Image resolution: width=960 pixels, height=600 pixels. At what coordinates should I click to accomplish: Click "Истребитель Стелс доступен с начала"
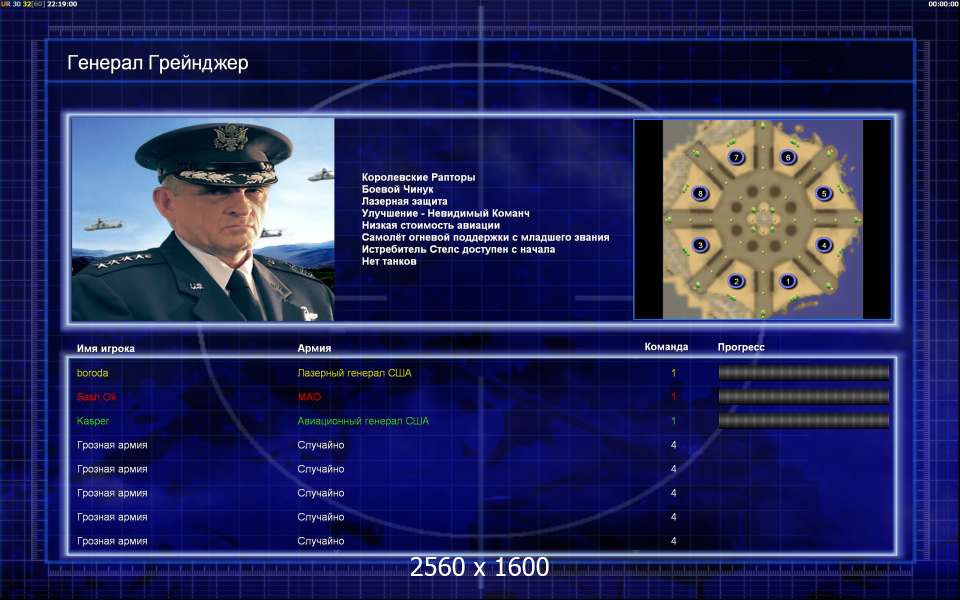458,249
